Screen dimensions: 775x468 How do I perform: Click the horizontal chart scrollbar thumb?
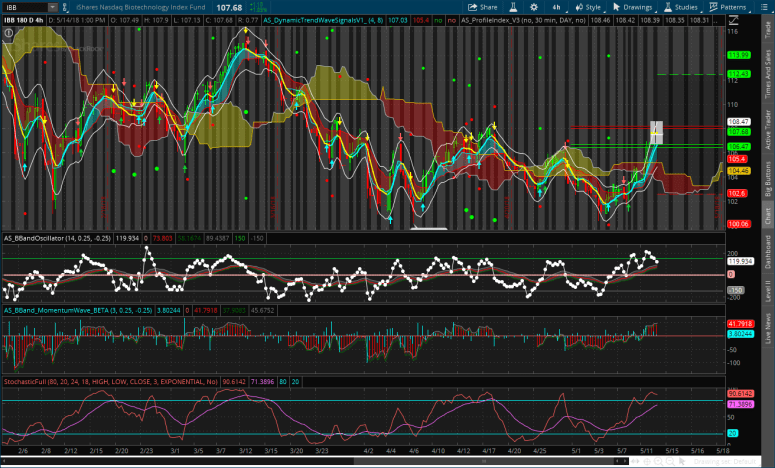pos(483,461)
